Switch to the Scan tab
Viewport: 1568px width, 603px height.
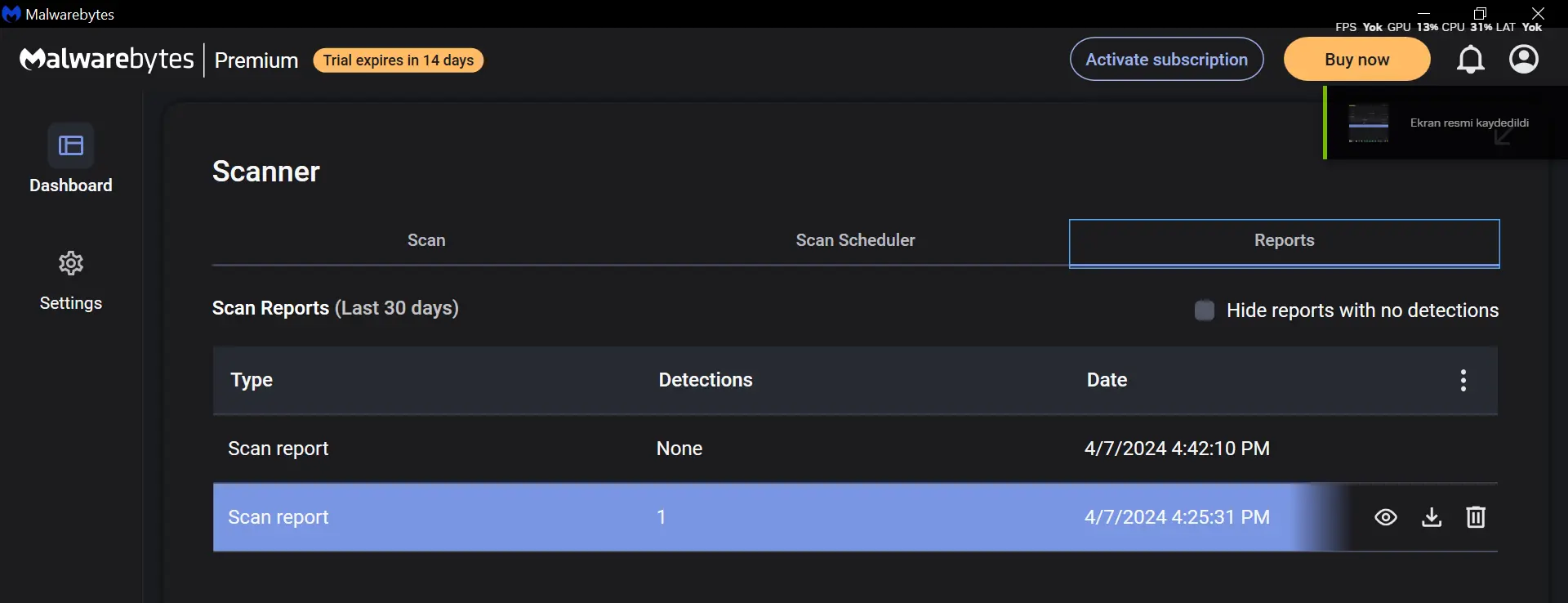click(426, 240)
